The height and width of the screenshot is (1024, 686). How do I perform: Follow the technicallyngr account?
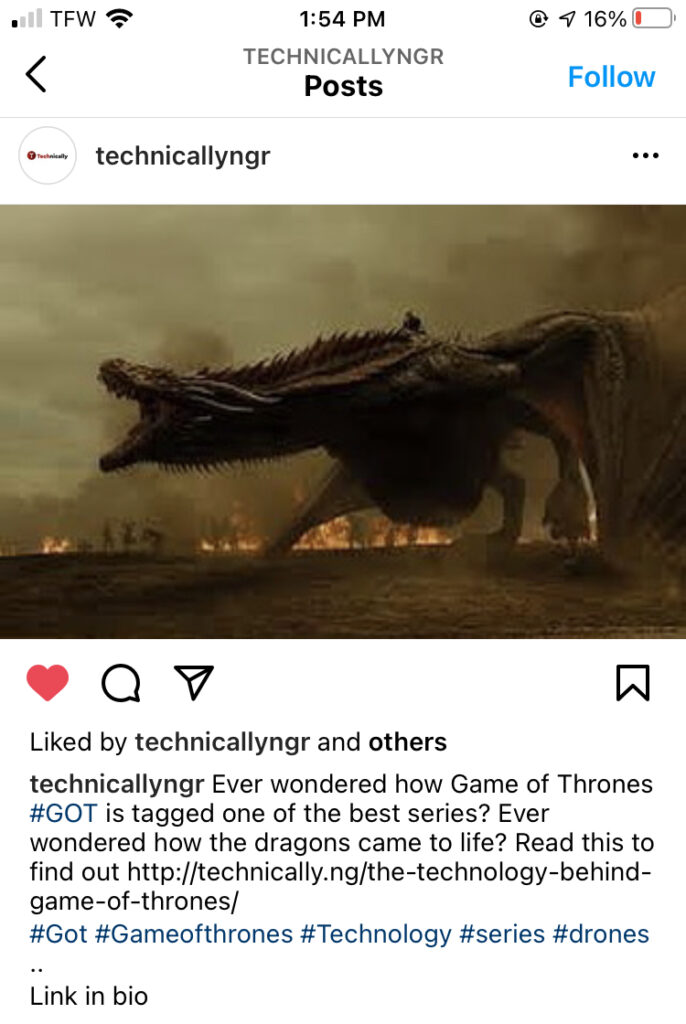click(611, 77)
